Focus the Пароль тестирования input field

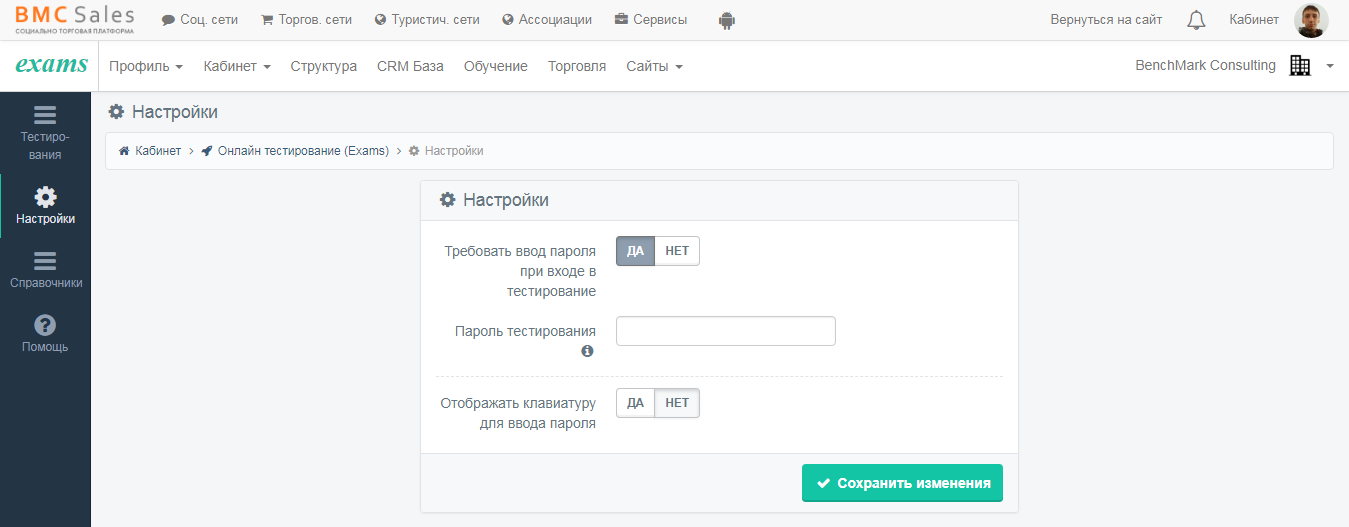click(726, 331)
